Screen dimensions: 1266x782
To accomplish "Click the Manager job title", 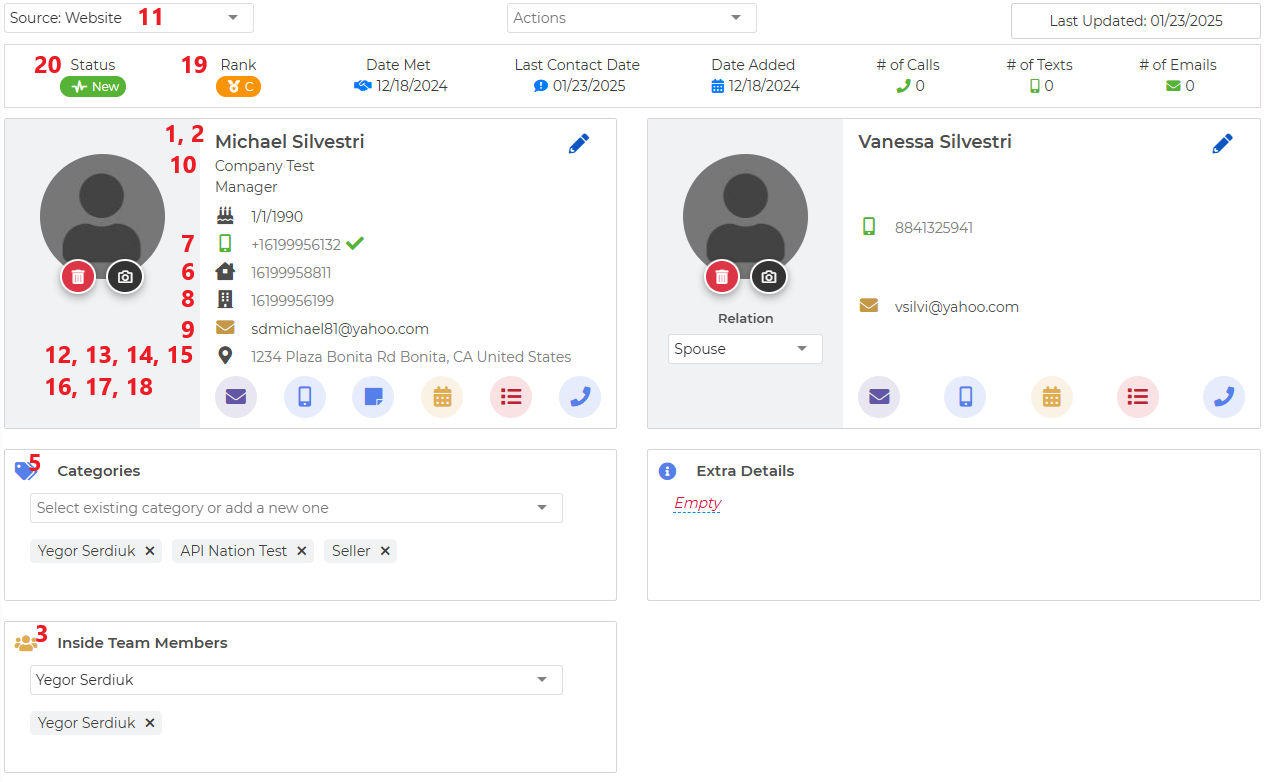I will pos(246,187).
